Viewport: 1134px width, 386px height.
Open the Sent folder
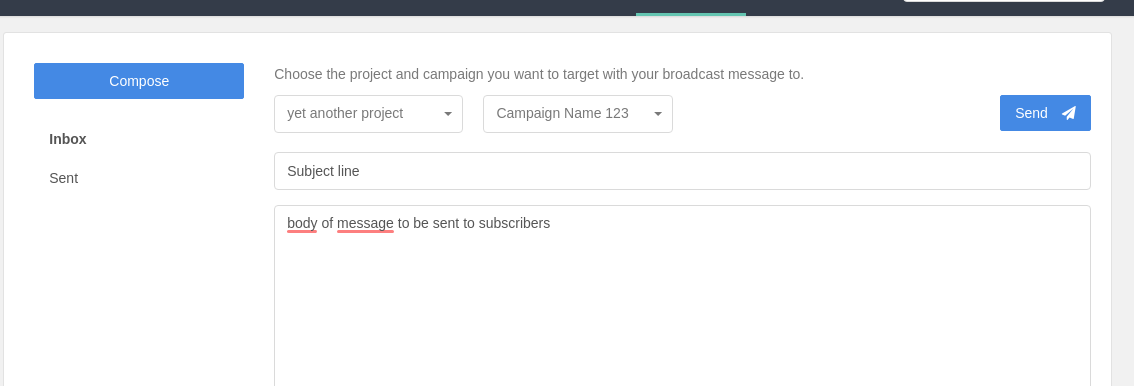(x=64, y=178)
